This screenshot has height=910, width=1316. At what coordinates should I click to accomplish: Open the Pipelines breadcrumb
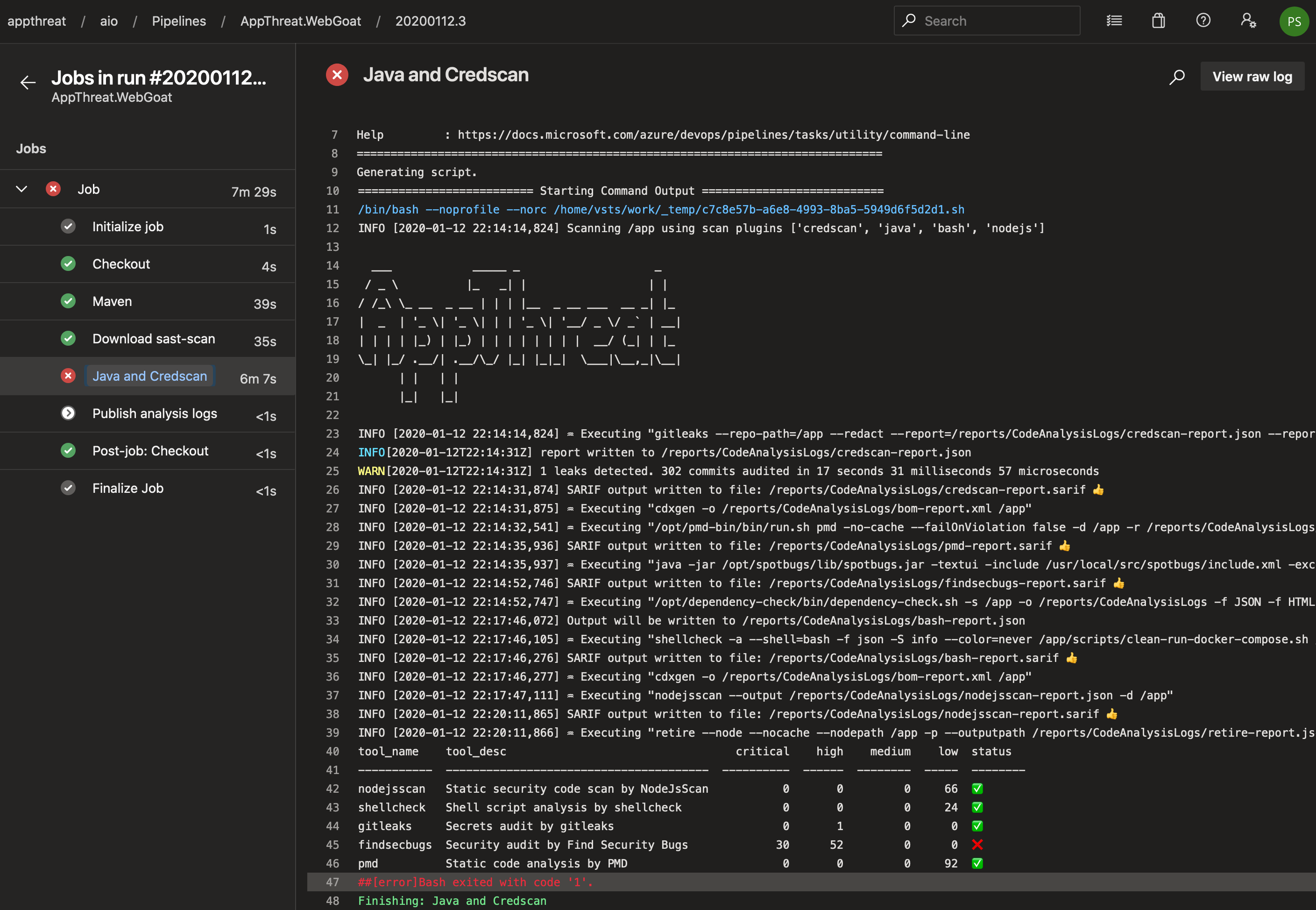click(x=178, y=21)
